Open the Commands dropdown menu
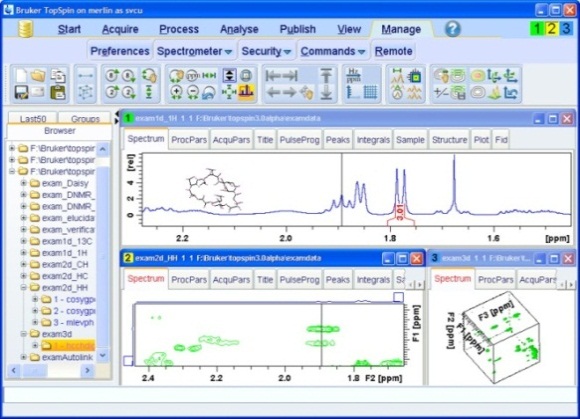Viewport: 580px width, 419px height. tap(333, 51)
